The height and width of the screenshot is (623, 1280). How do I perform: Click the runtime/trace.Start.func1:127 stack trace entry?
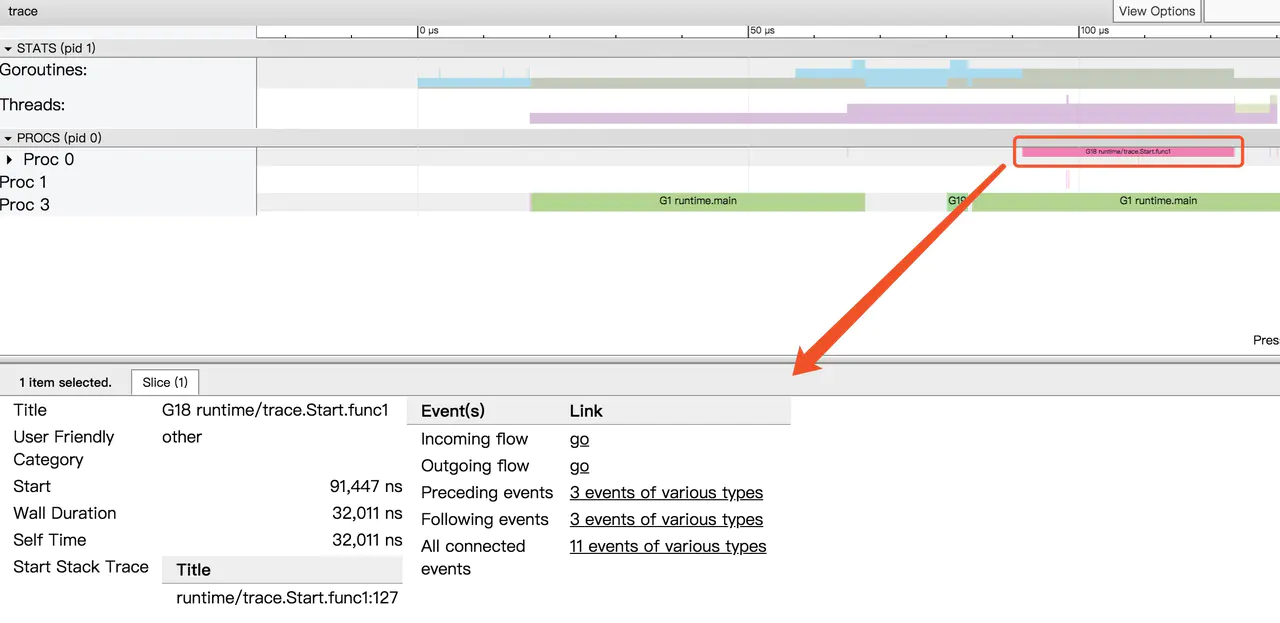(287, 598)
